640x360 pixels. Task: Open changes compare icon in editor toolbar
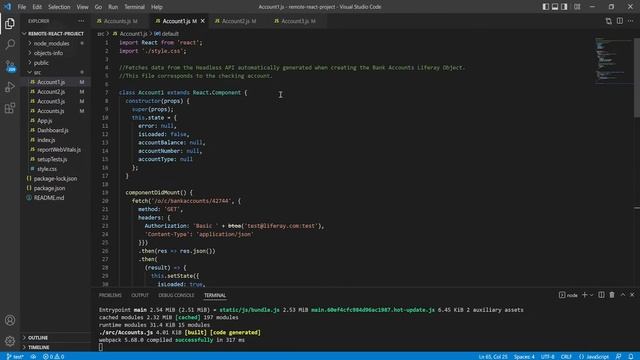click(609, 21)
